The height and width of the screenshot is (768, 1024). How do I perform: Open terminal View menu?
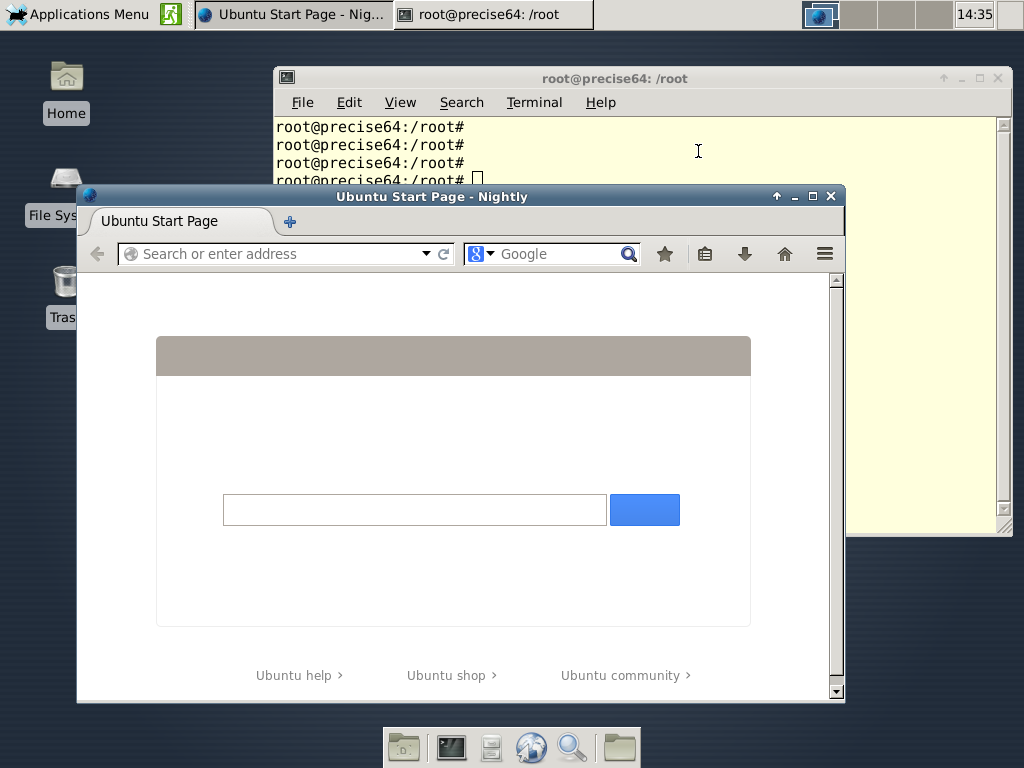(x=400, y=103)
